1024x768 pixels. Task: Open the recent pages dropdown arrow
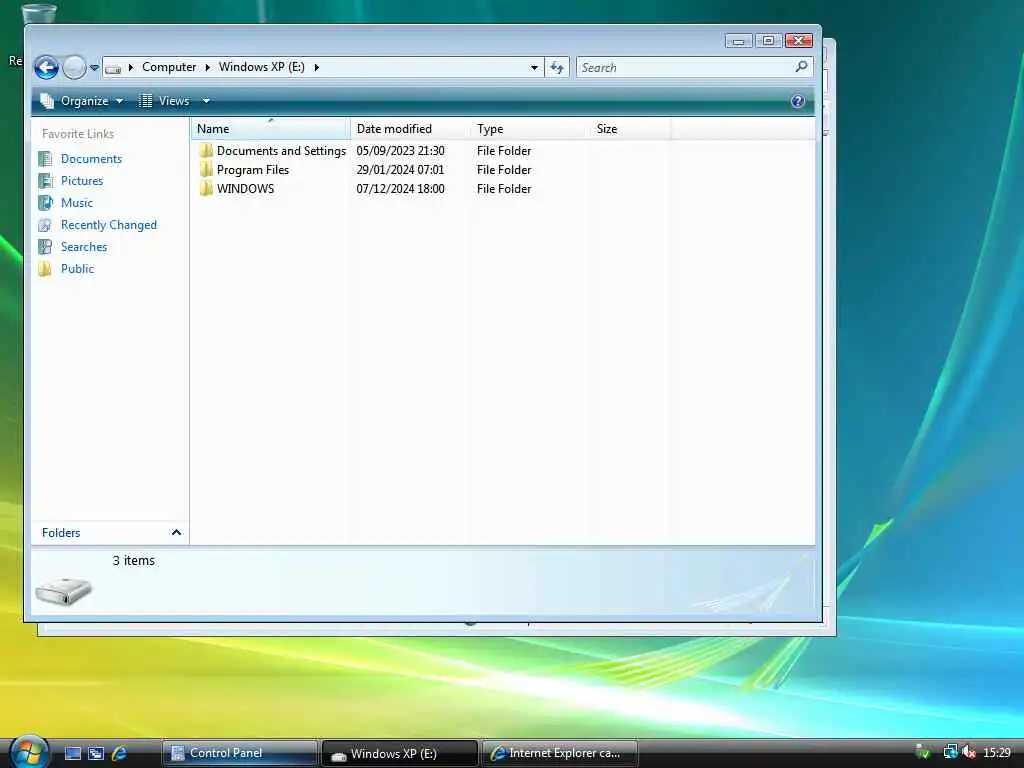tap(94, 67)
